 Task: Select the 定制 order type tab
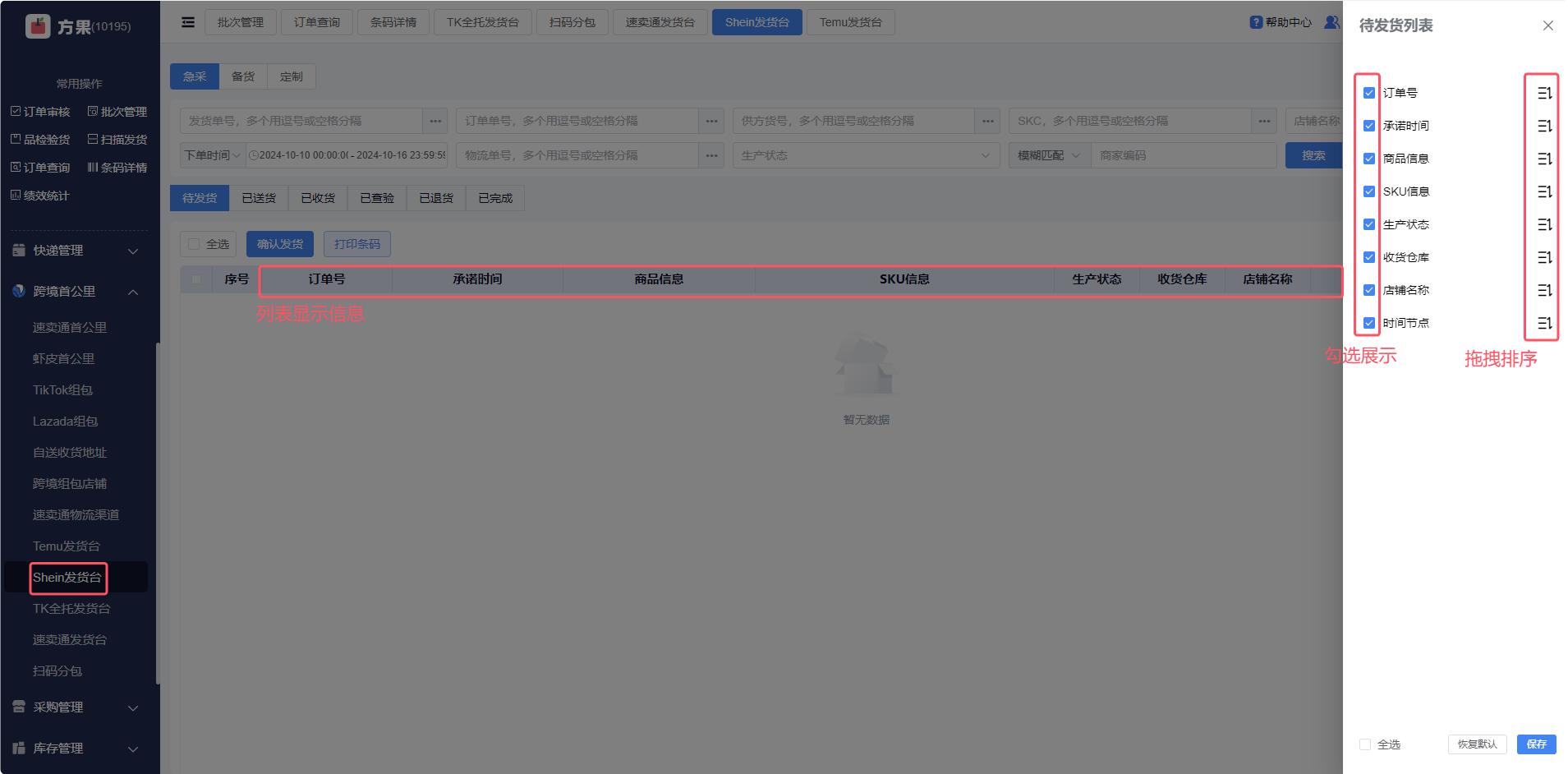point(292,76)
